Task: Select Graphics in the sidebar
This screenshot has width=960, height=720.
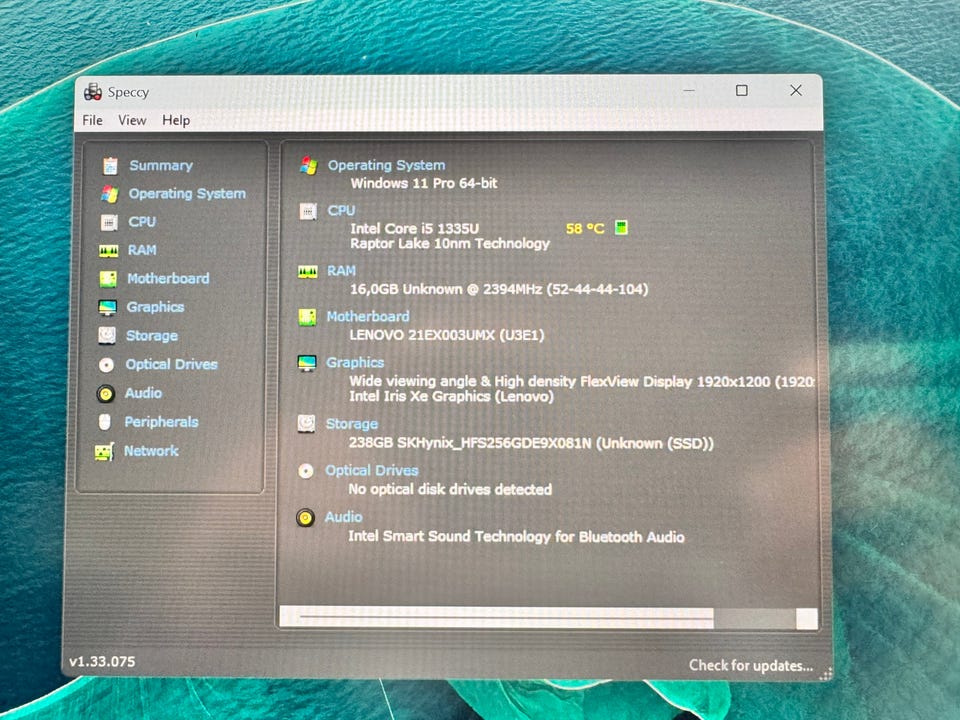Action: pyautogui.click(x=155, y=307)
